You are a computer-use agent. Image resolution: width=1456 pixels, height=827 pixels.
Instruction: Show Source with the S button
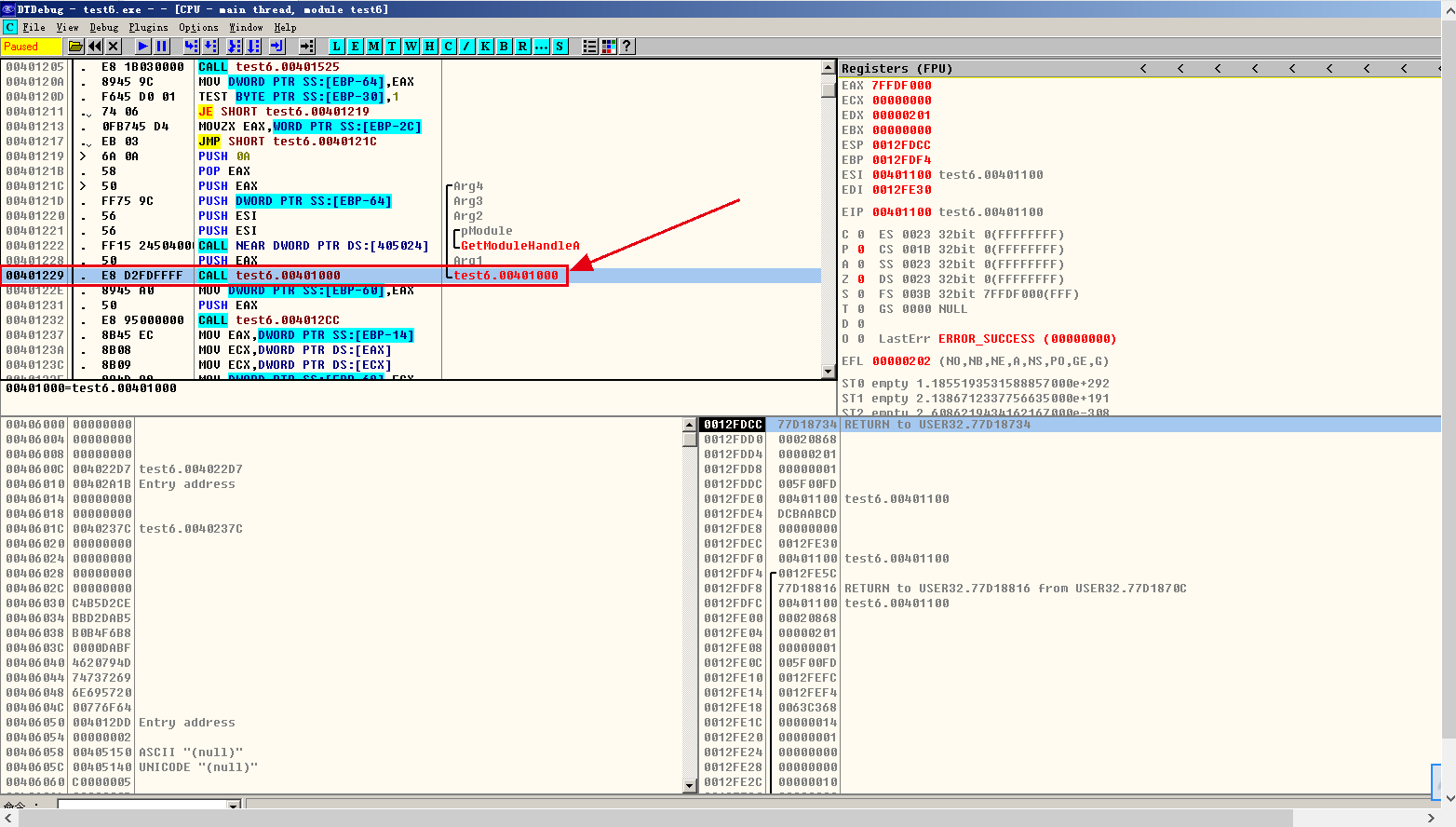[x=560, y=46]
